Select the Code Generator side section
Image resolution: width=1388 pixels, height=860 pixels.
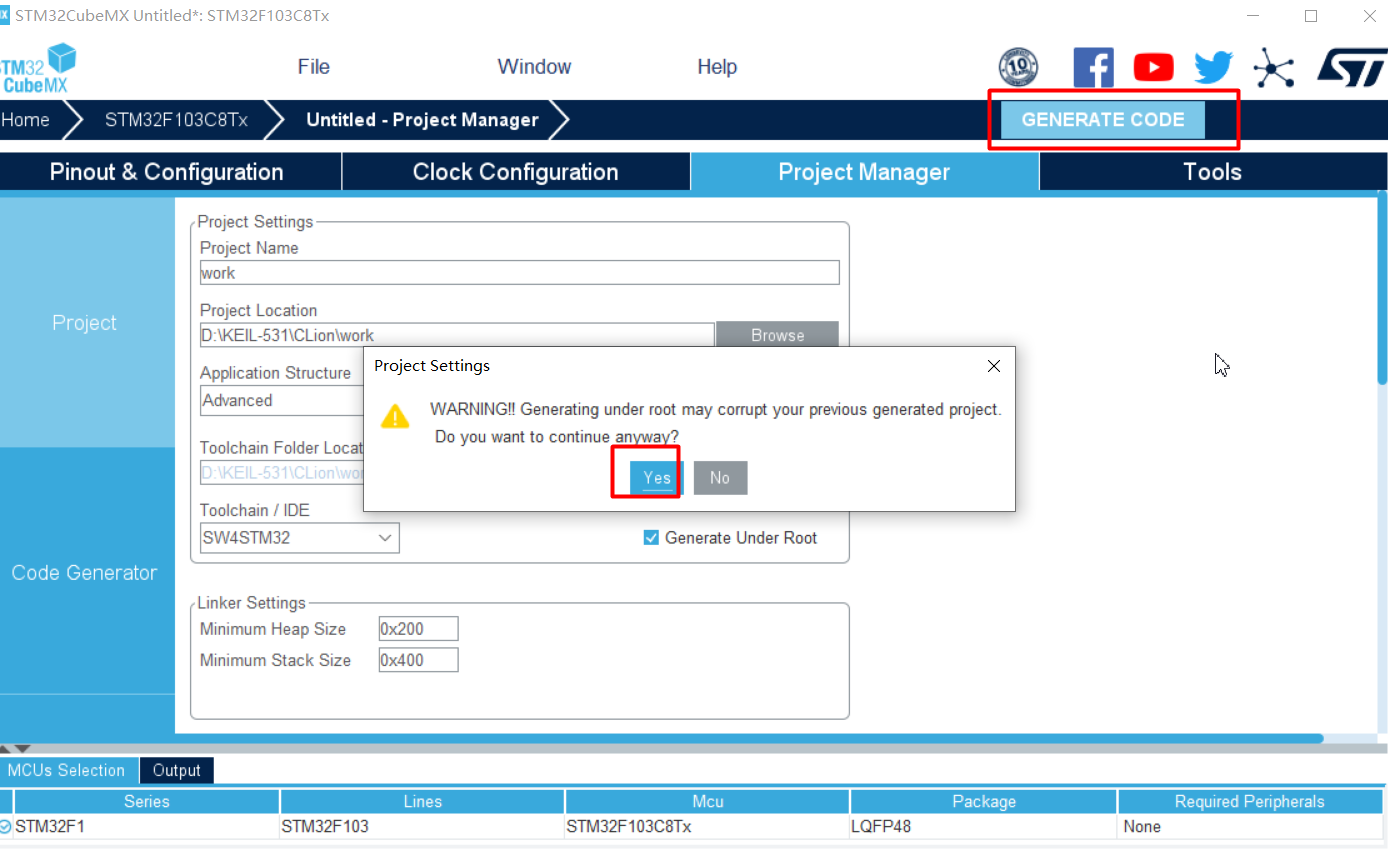click(x=85, y=572)
